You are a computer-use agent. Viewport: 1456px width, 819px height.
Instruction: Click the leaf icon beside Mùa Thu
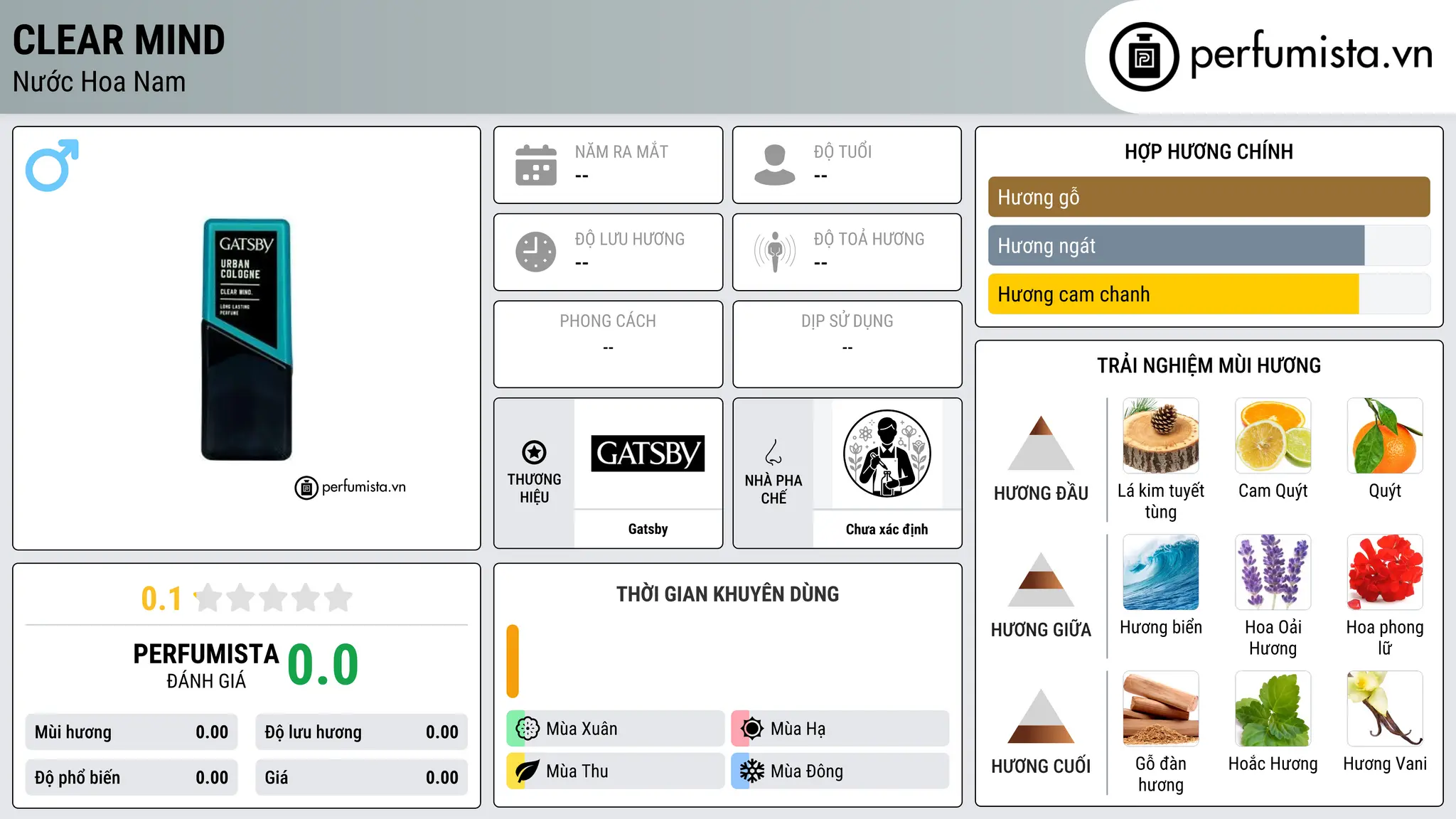[x=528, y=771]
